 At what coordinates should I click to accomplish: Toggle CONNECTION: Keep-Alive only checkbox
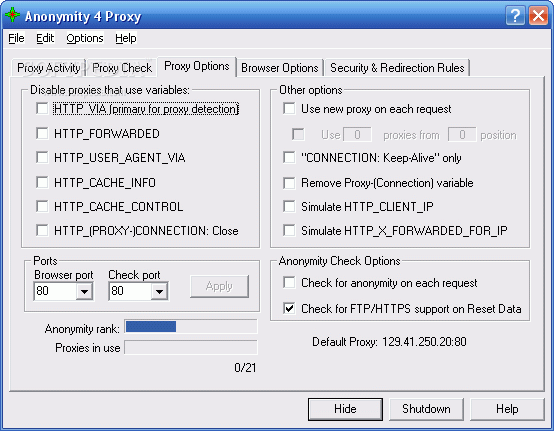[x=289, y=157]
